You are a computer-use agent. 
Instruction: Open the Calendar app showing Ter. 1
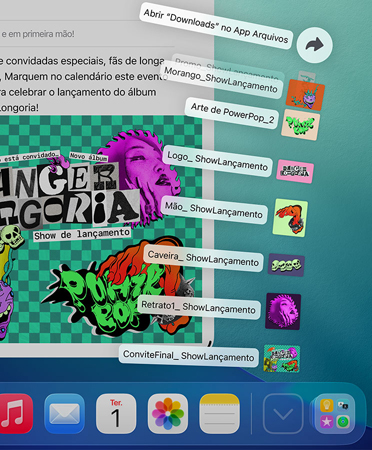click(x=116, y=413)
